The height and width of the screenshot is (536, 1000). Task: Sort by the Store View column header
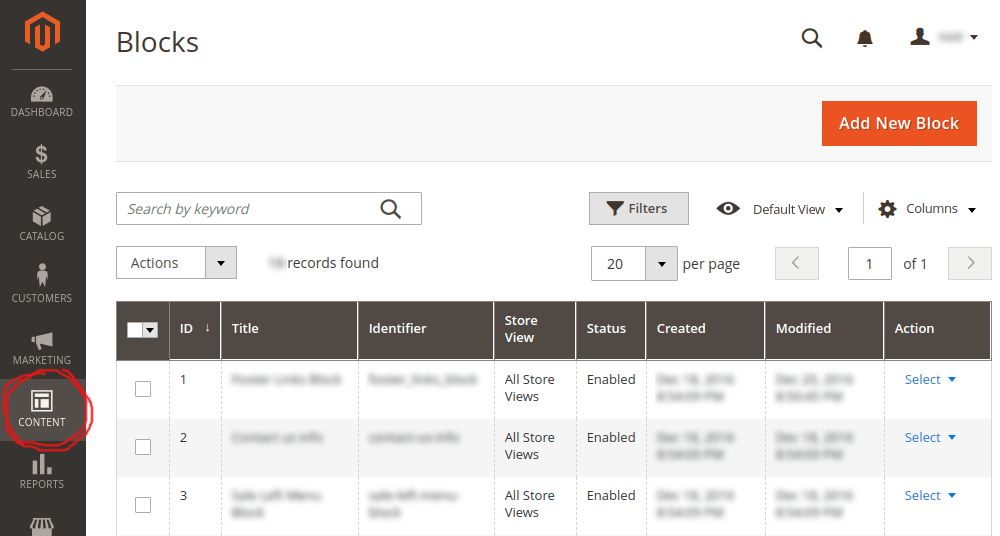[x=520, y=329]
